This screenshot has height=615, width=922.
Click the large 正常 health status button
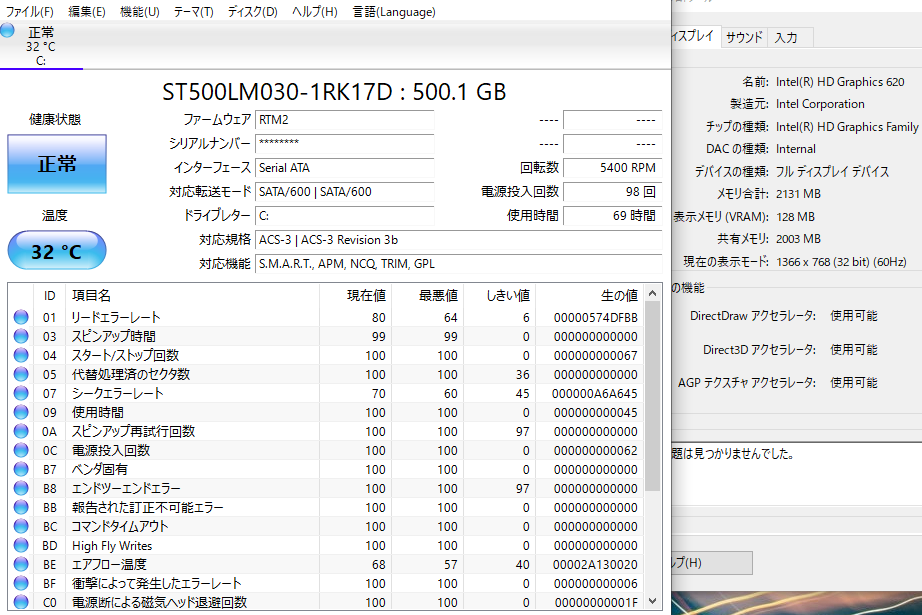pos(57,163)
